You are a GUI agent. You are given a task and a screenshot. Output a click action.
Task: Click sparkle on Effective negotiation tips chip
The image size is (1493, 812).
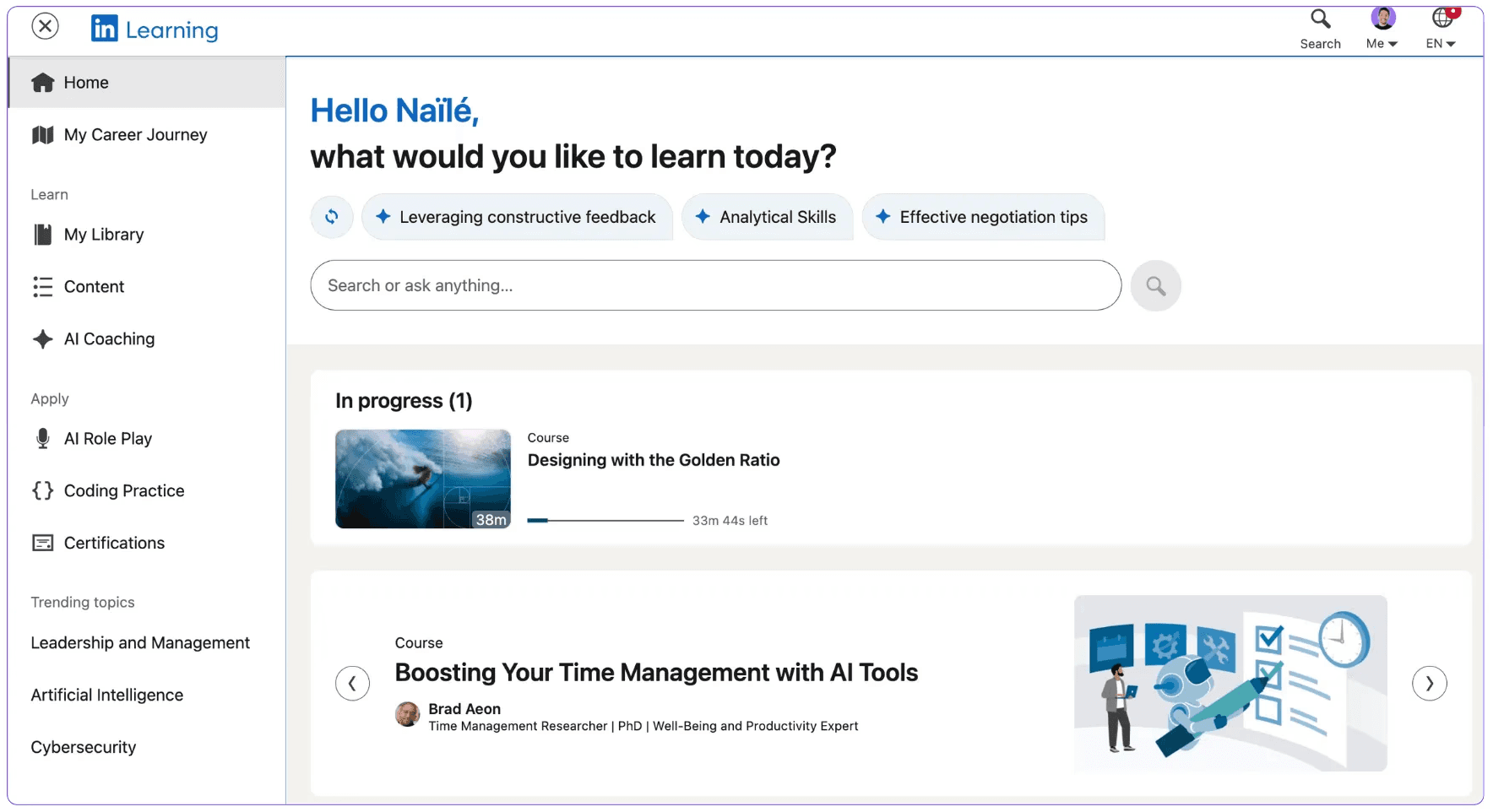pos(883,217)
